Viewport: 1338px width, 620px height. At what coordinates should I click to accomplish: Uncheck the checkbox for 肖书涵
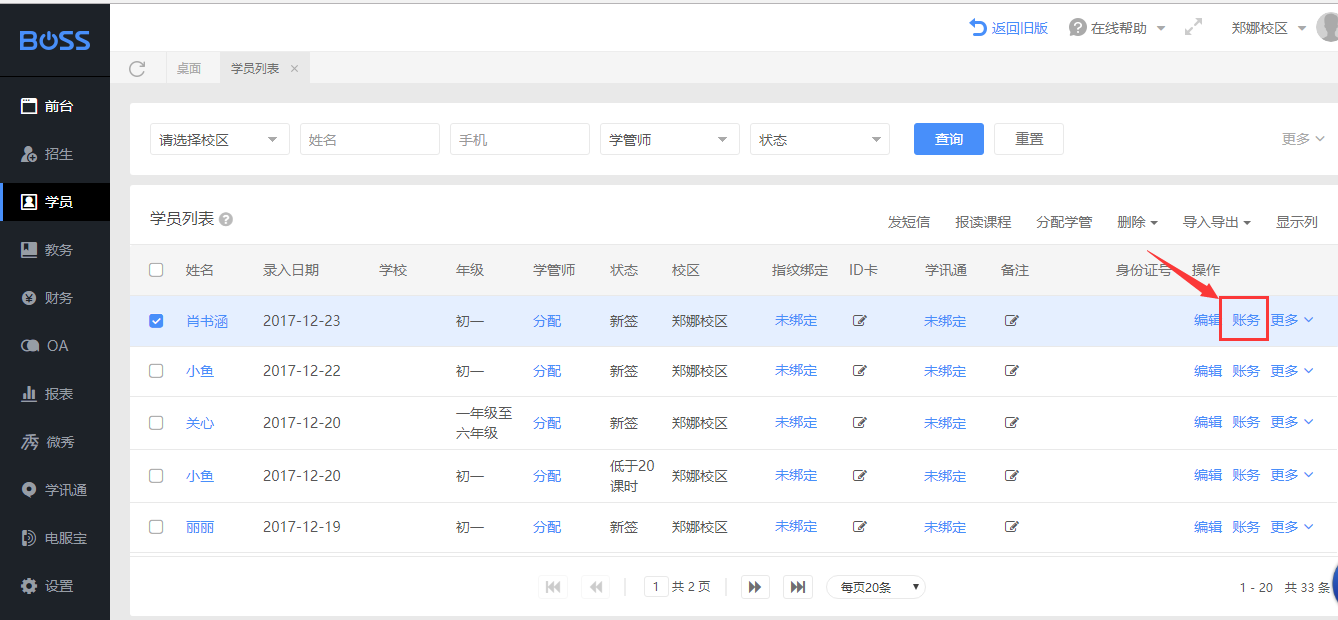coord(156,321)
